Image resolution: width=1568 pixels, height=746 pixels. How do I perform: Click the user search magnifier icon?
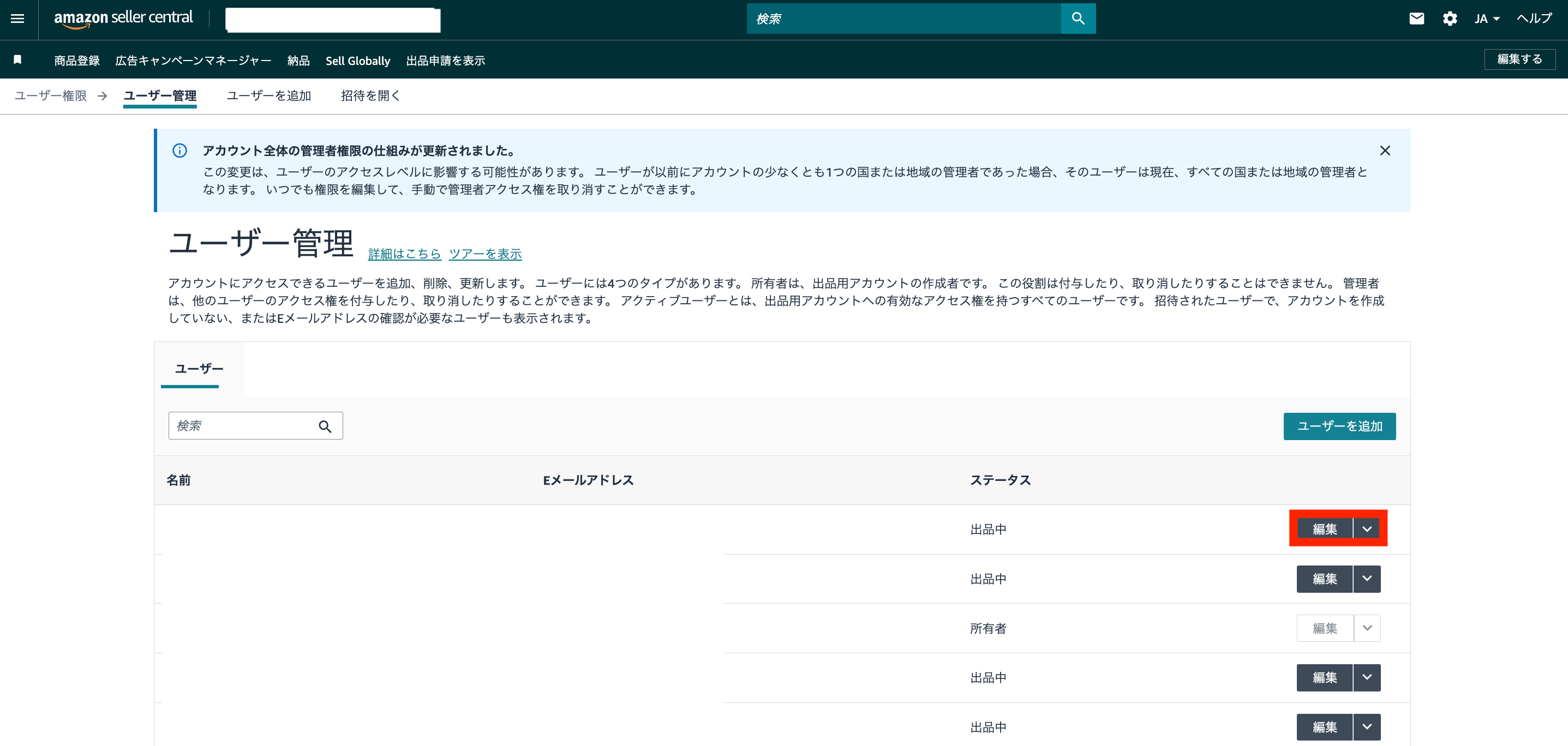[x=325, y=426]
